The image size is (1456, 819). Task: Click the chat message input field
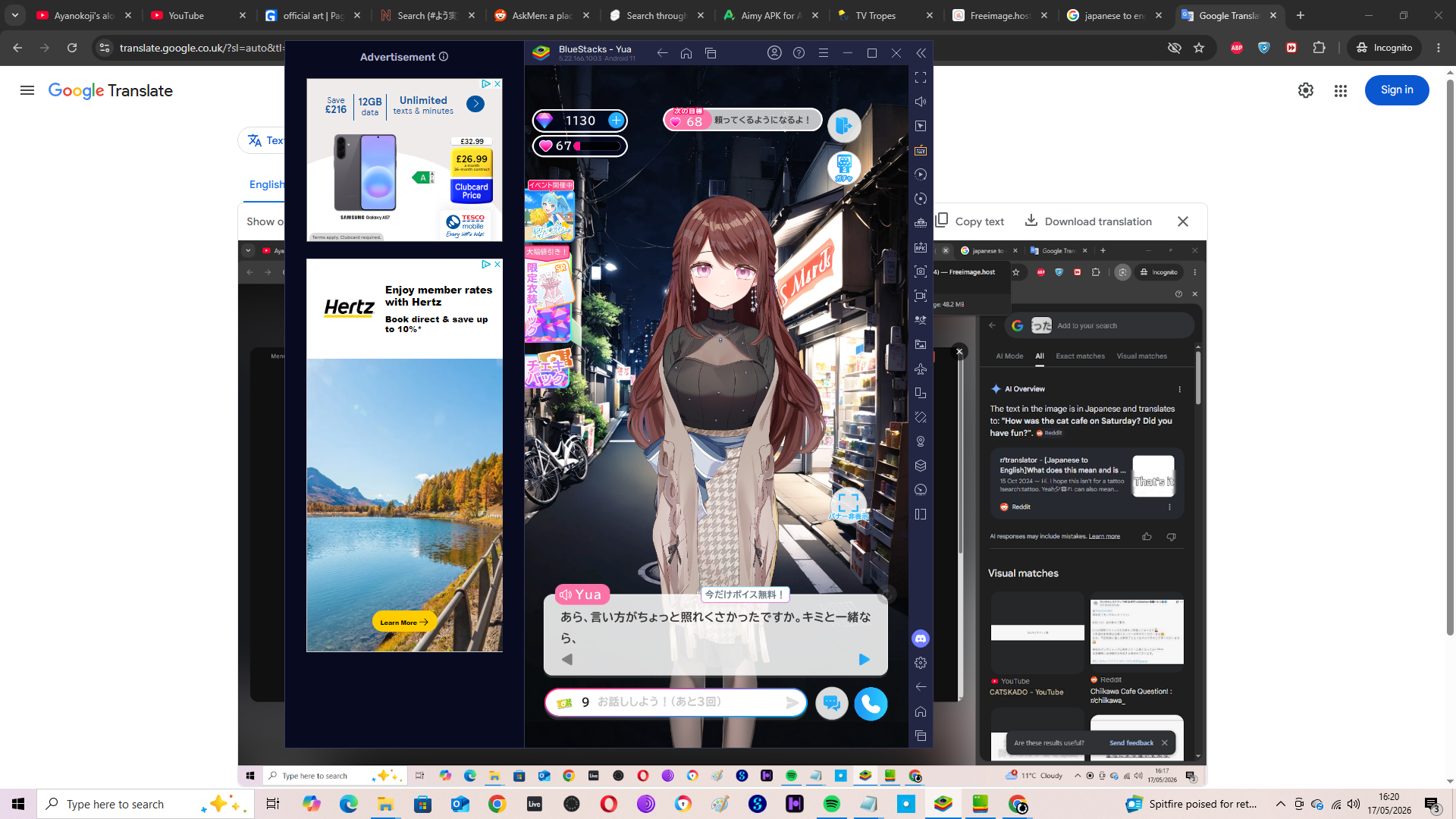(676, 703)
